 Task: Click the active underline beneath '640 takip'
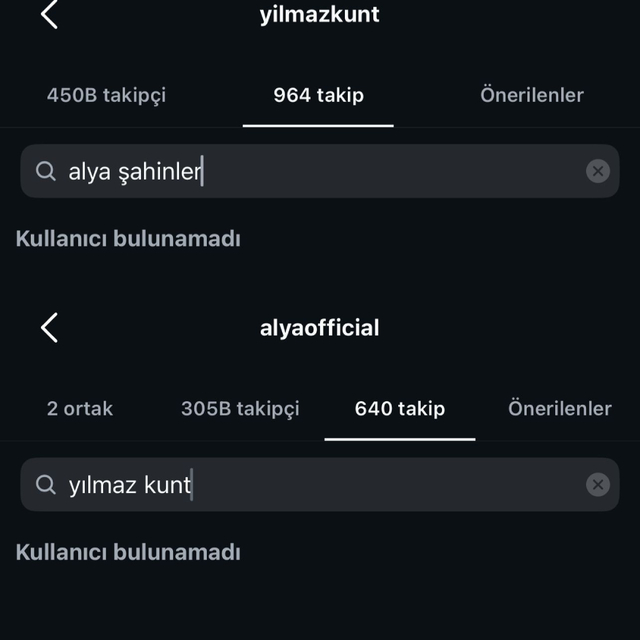pyautogui.click(x=400, y=438)
